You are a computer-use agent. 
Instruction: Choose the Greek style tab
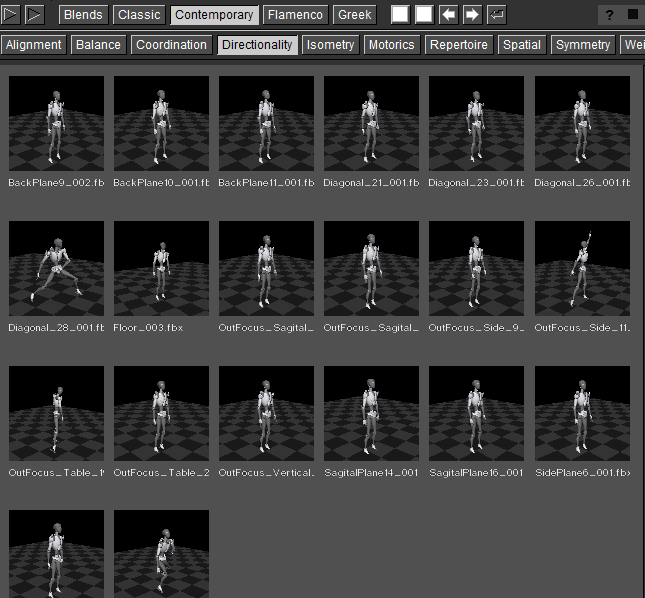[x=355, y=15]
